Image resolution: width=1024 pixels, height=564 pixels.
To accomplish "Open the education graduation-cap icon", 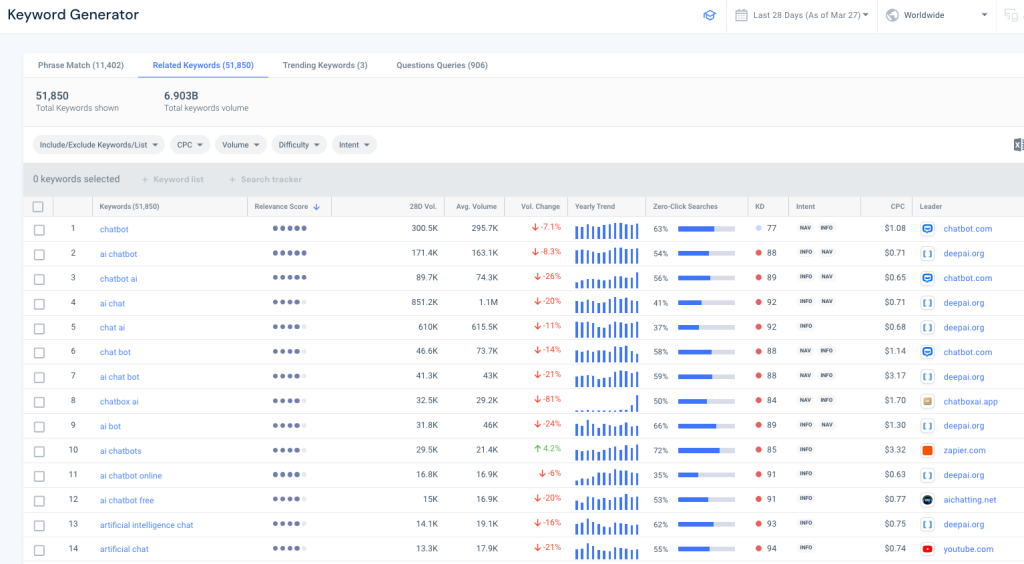I will (709, 15).
